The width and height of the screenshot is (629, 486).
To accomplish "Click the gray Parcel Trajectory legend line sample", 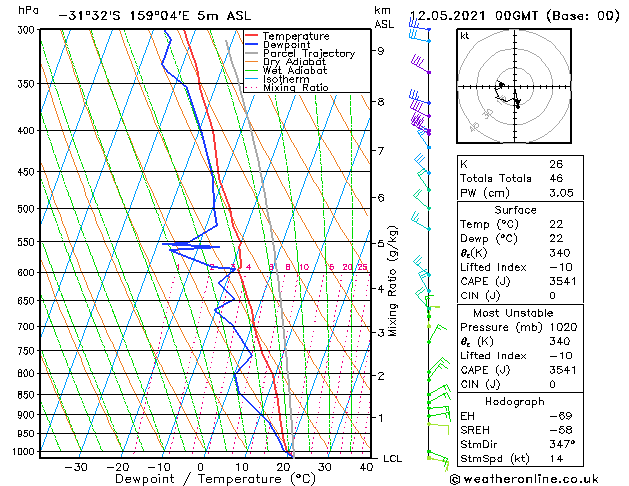I will (x=252, y=53).
